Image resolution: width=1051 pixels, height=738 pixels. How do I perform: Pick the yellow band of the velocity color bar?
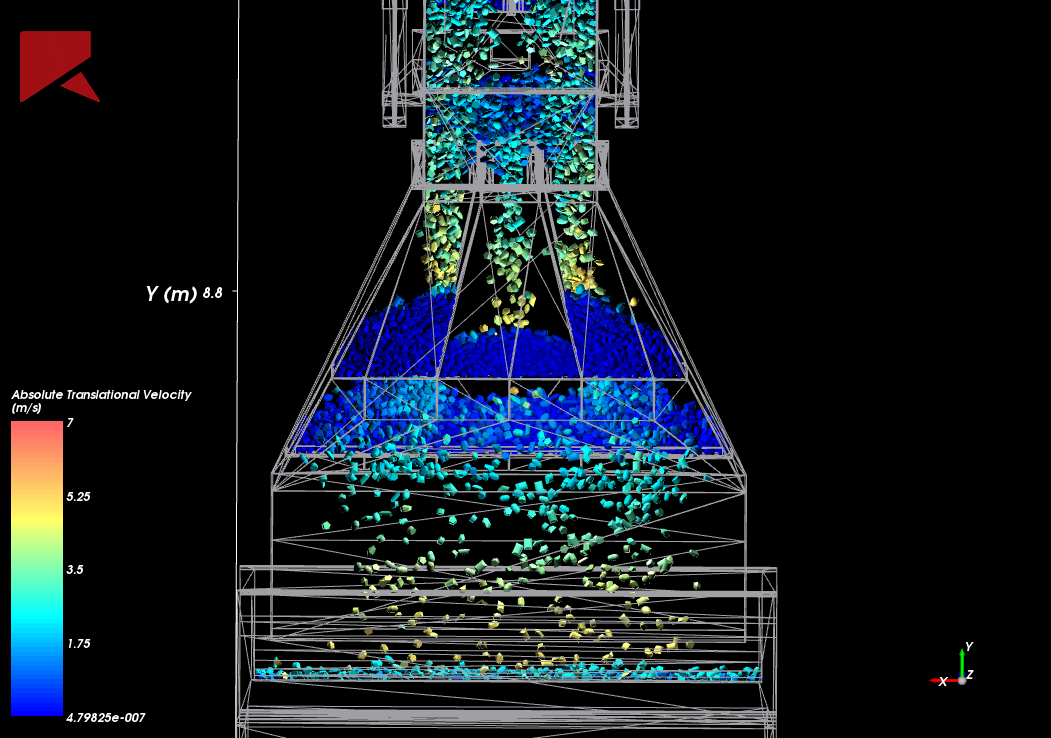[x=37, y=510]
